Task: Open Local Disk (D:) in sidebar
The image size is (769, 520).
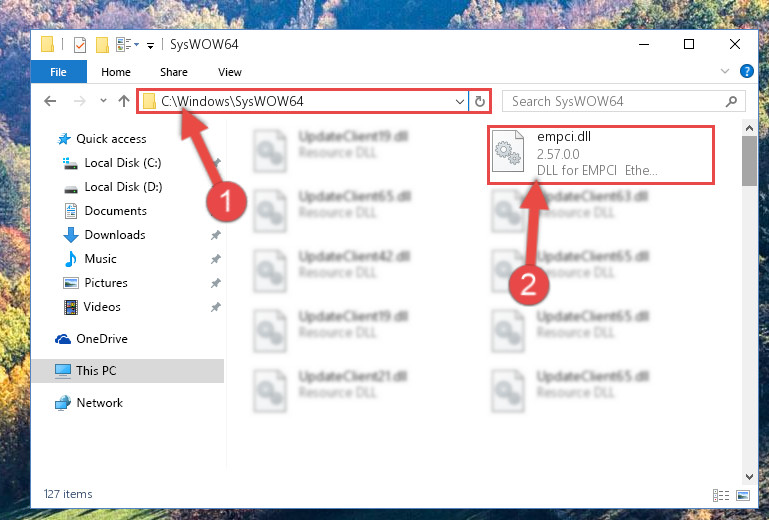Action: [x=123, y=187]
